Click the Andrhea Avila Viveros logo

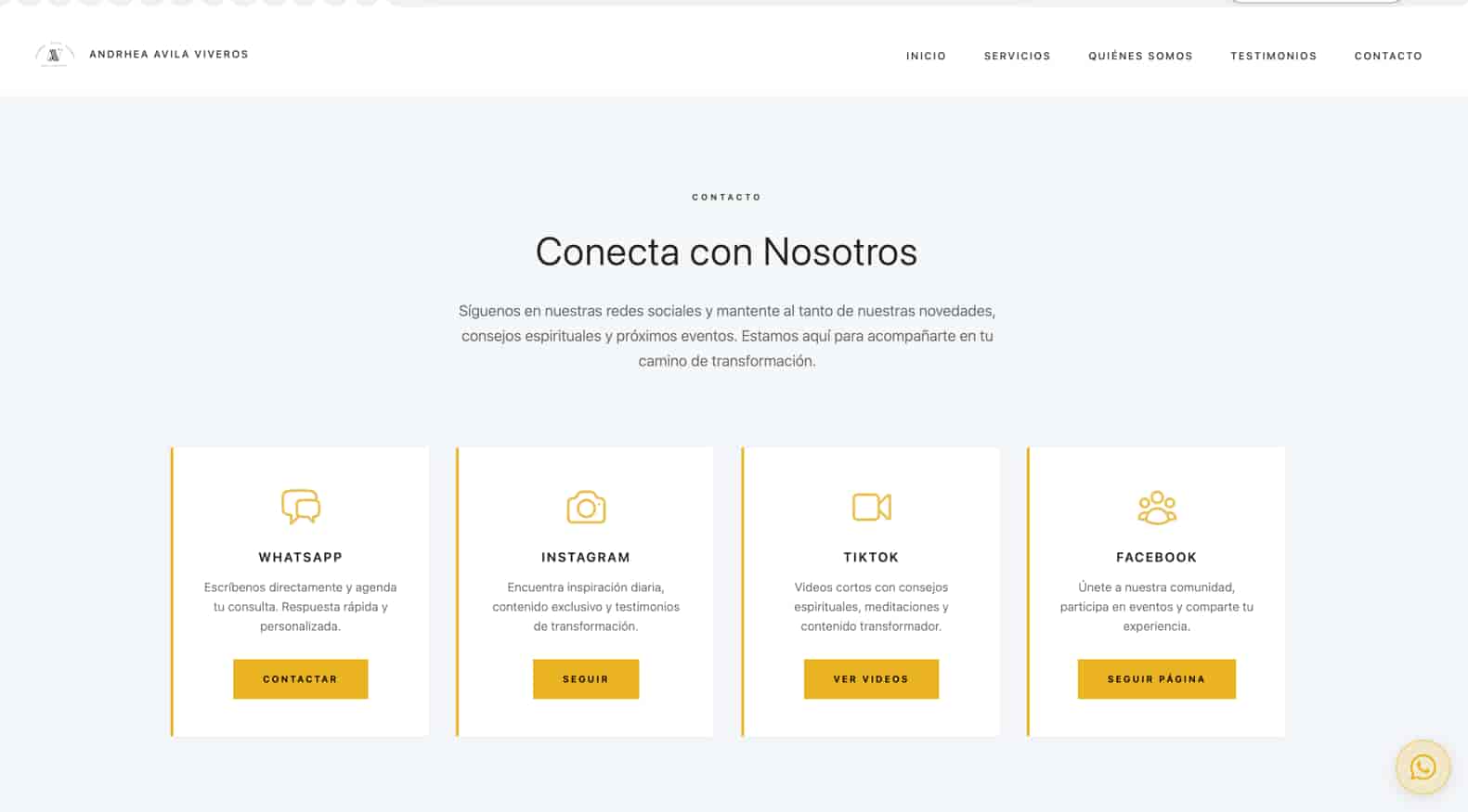click(x=54, y=55)
